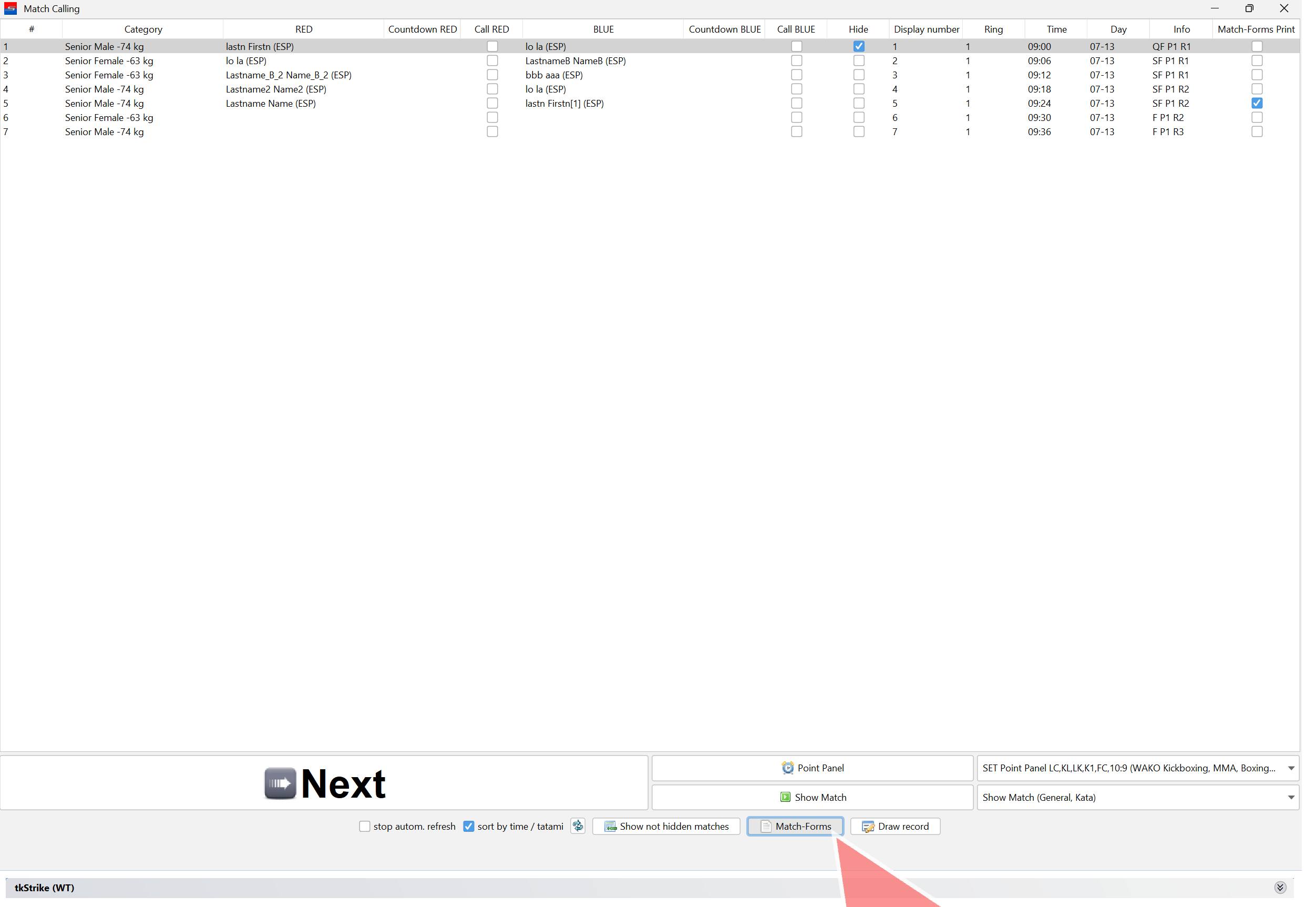Click Show not hidden matches

666,827
